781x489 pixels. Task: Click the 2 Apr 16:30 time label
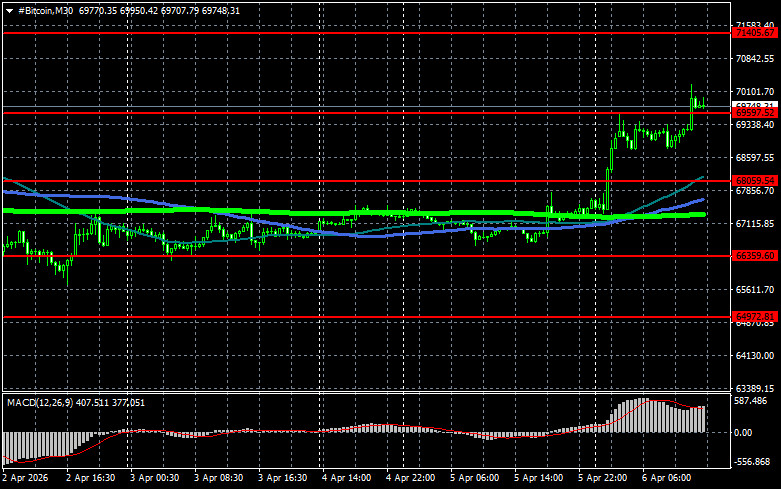91,478
